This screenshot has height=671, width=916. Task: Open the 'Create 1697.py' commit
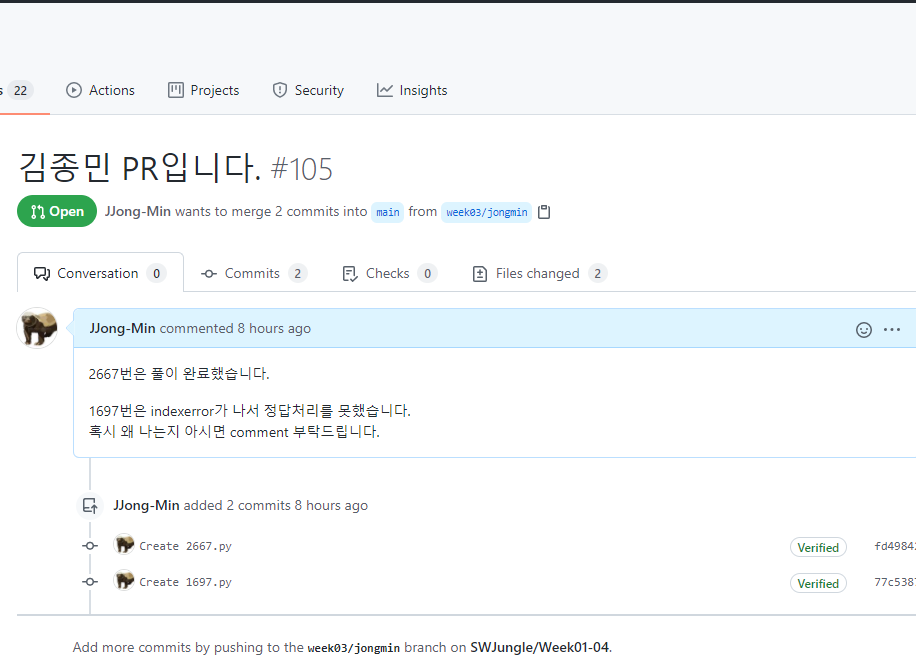(185, 582)
